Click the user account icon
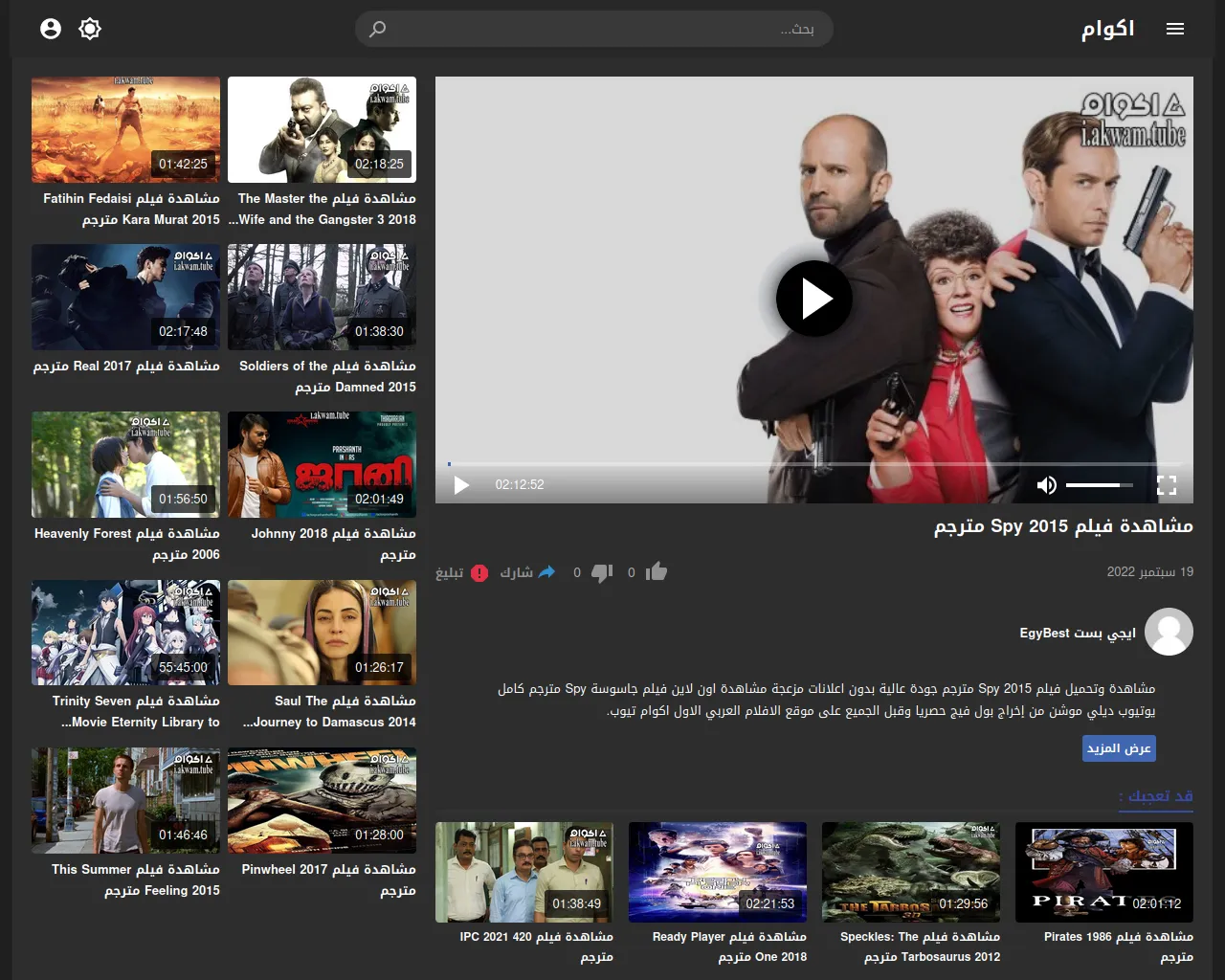This screenshot has width=1225, height=980. [x=51, y=29]
